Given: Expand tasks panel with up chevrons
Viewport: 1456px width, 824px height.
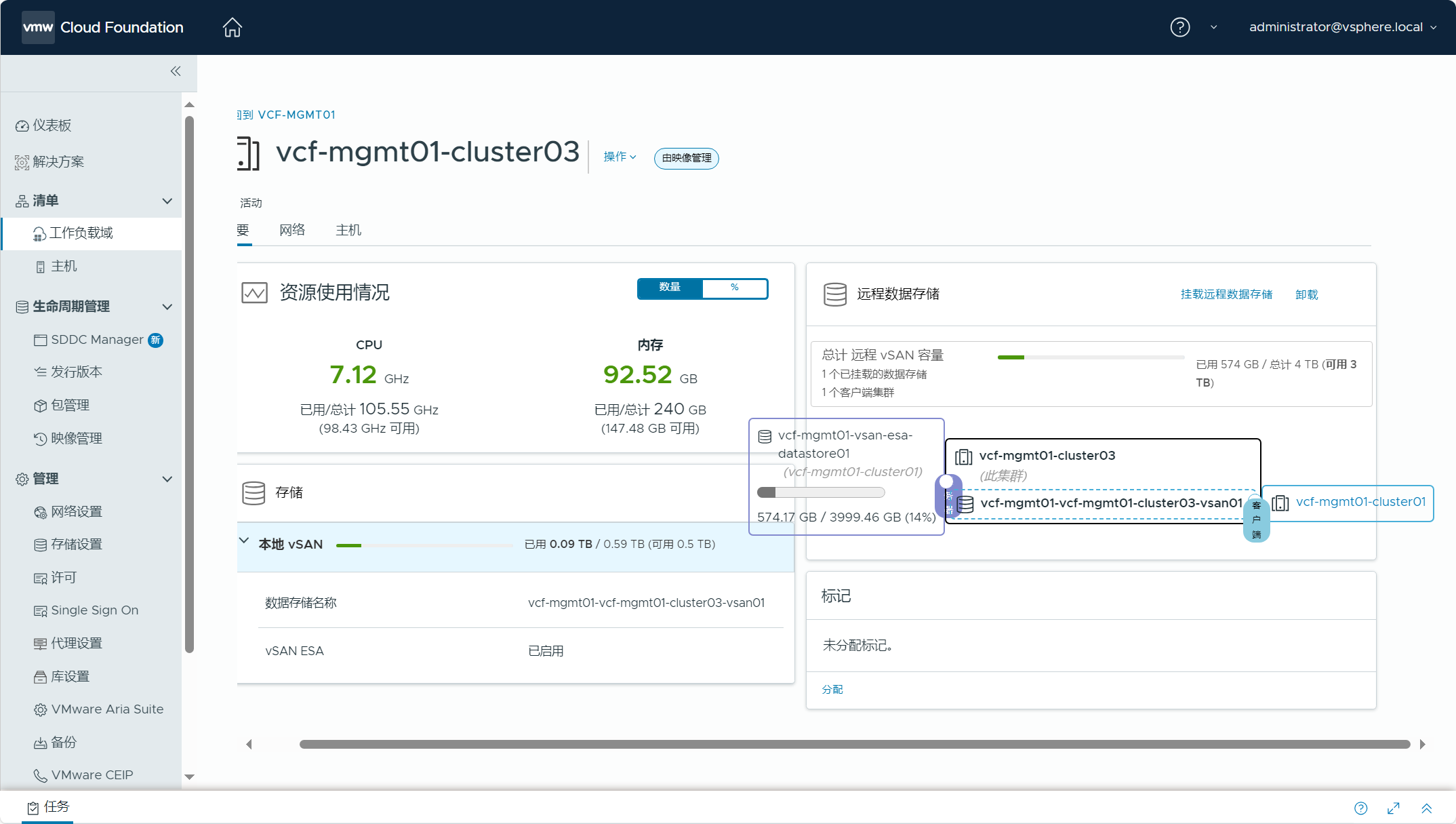Looking at the screenshot, I should tap(1426, 808).
